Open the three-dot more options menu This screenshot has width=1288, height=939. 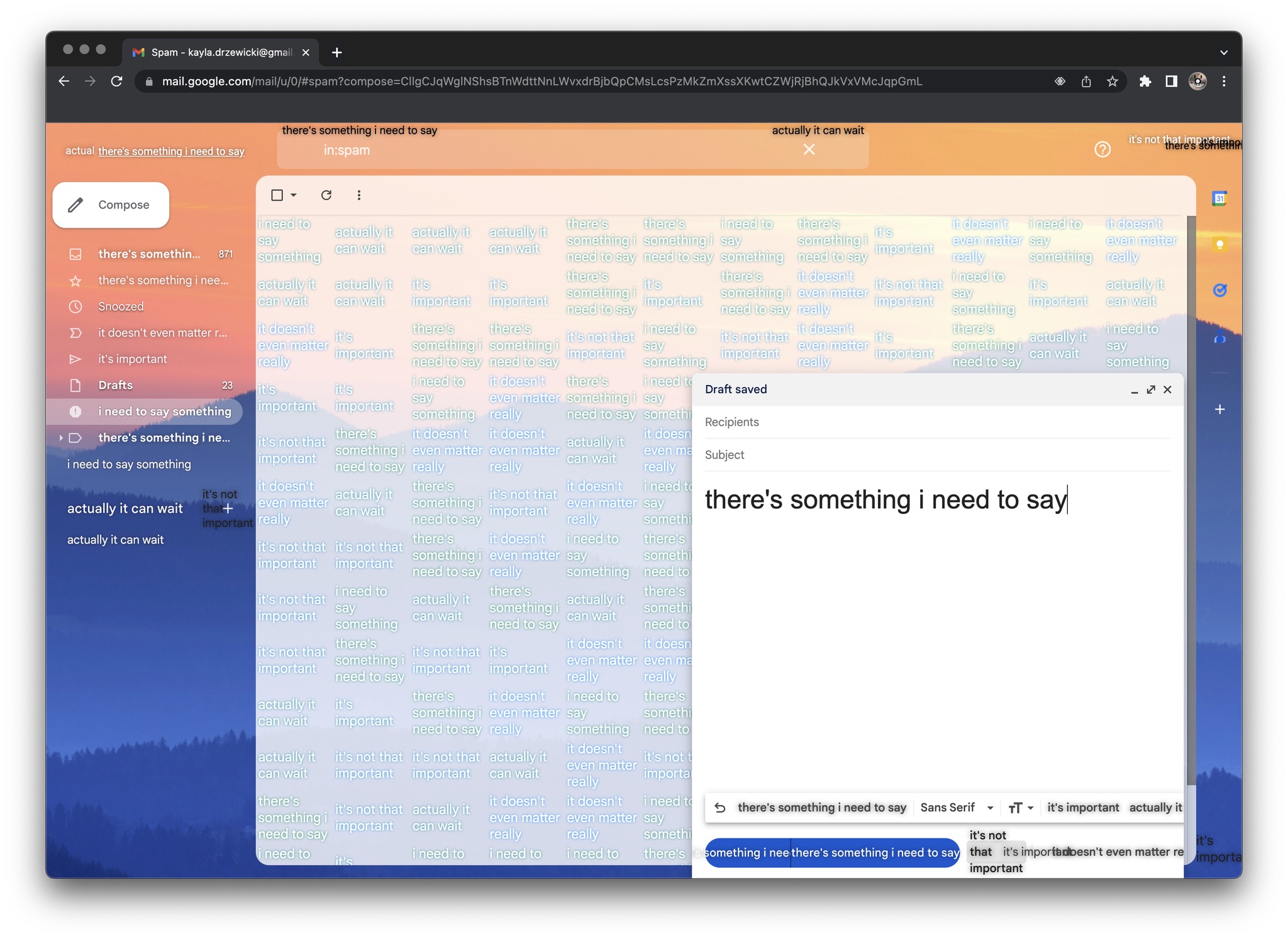click(x=358, y=195)
